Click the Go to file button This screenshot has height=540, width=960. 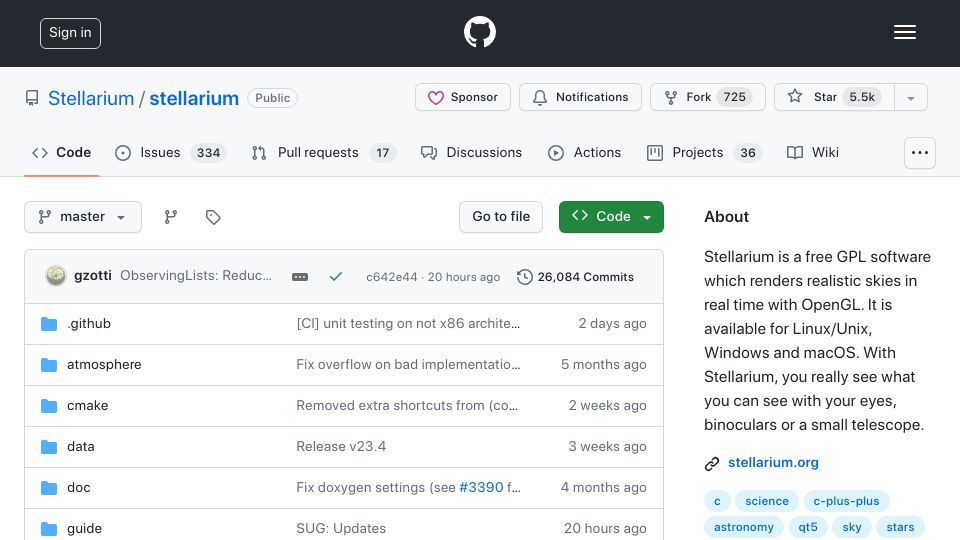[x=501, y=217]
